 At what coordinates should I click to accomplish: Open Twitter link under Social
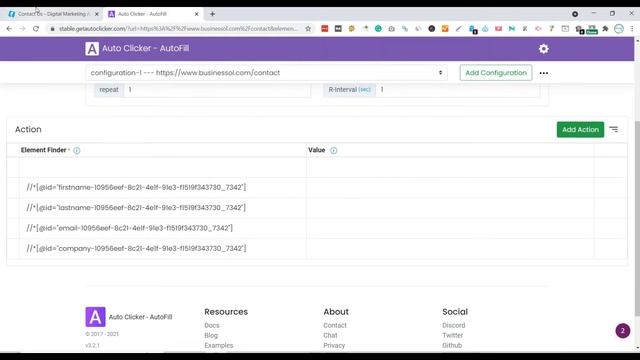click(452, 335)
